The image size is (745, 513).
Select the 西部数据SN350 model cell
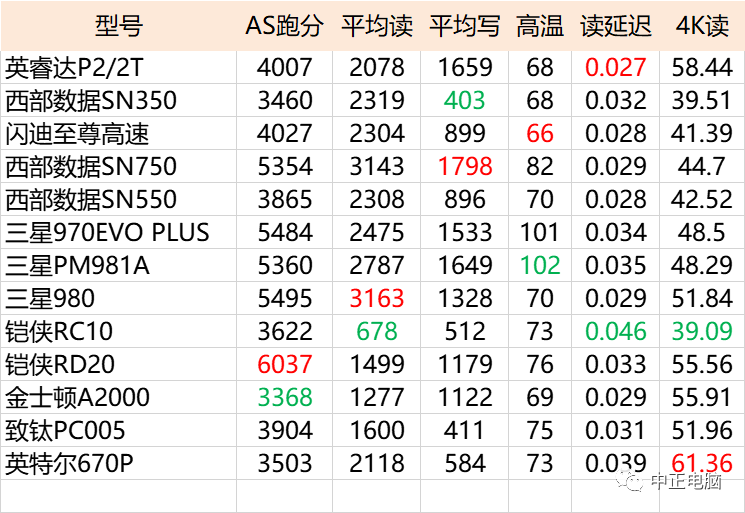tap(119, 100)
